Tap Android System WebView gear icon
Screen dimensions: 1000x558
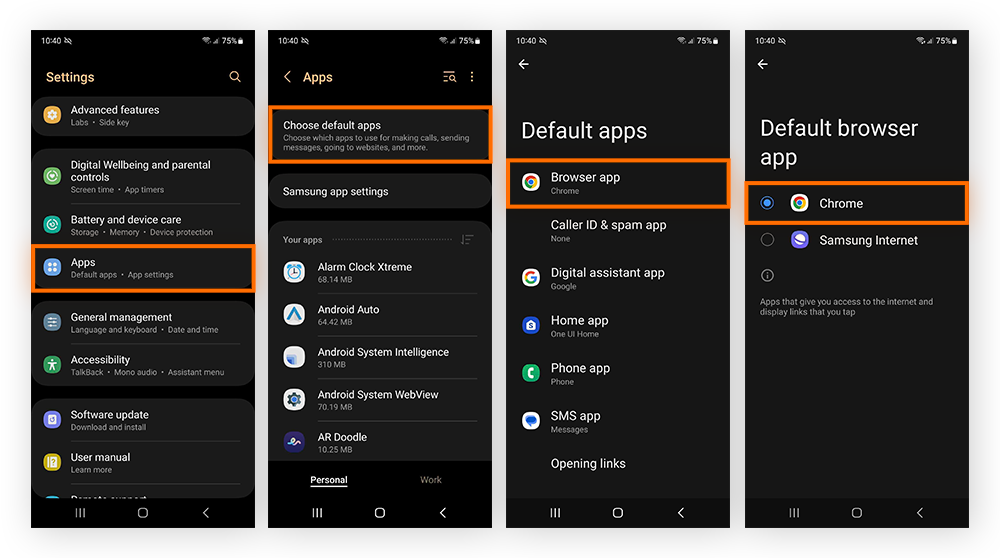point(294,400)
